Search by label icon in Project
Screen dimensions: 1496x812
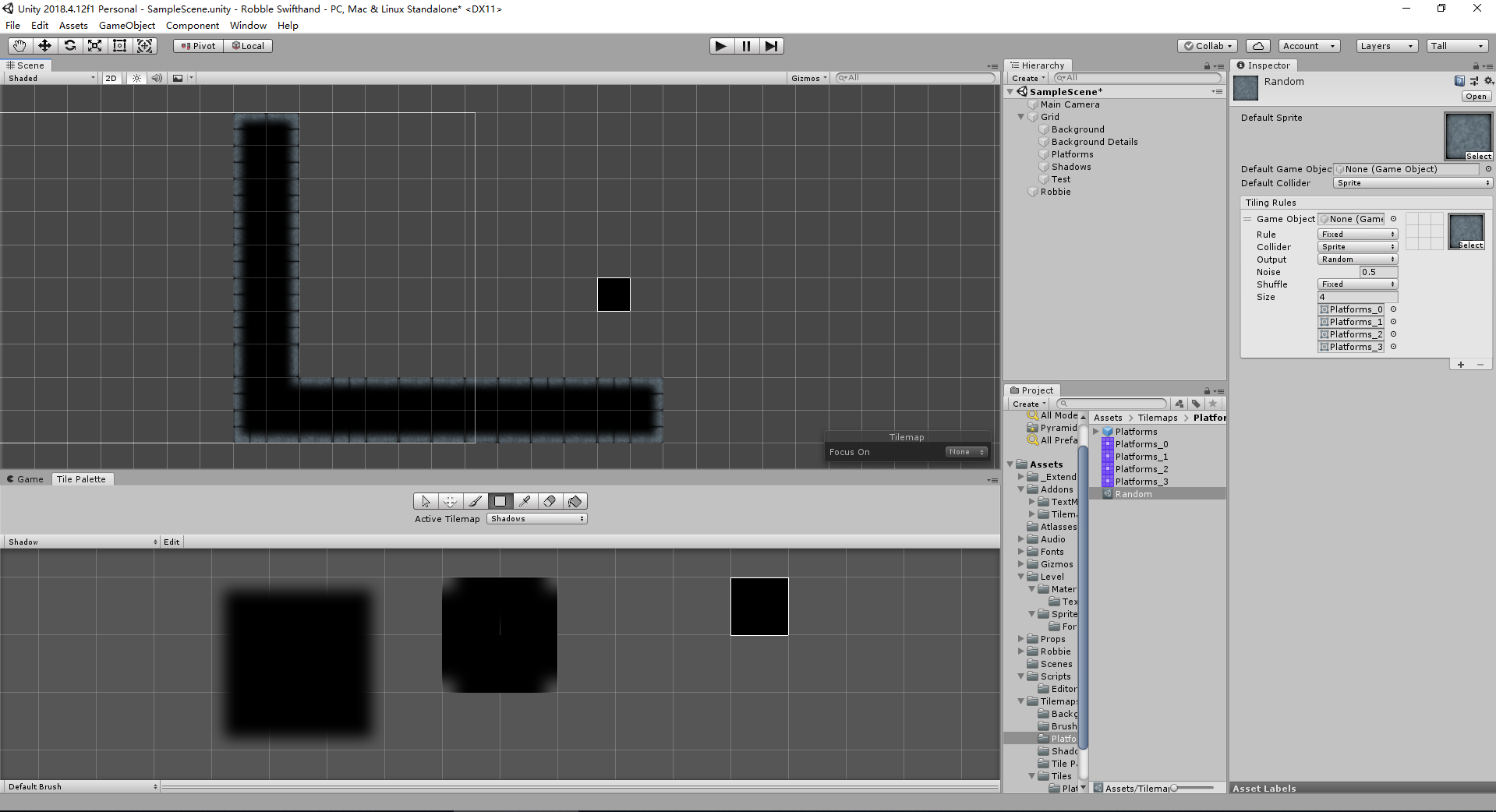point(1196,404)
